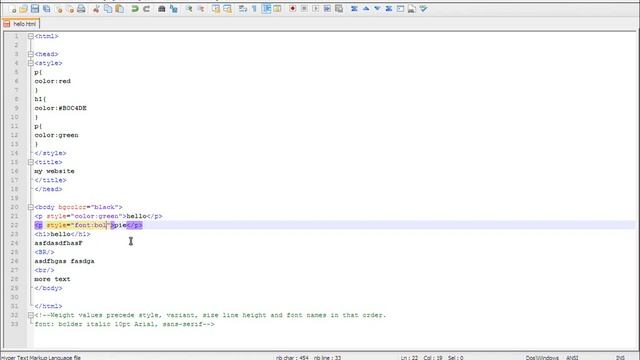
Task: Open Find with the binoculars icon
Action: click(162, 9)
